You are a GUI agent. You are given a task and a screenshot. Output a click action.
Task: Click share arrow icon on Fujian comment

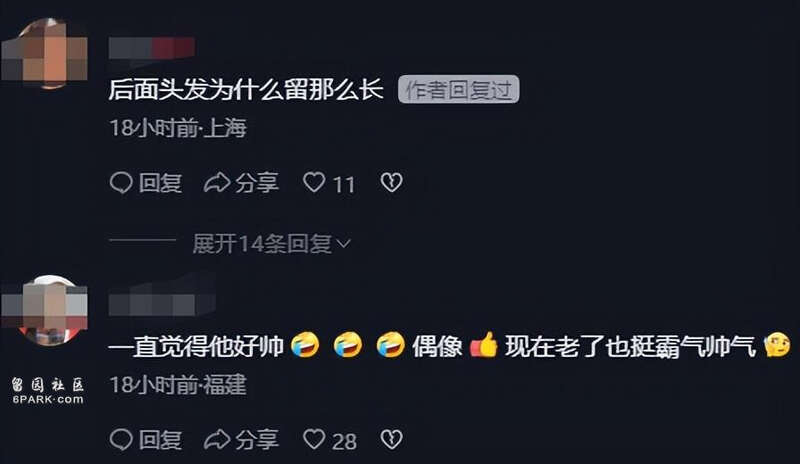click(217, 439)
